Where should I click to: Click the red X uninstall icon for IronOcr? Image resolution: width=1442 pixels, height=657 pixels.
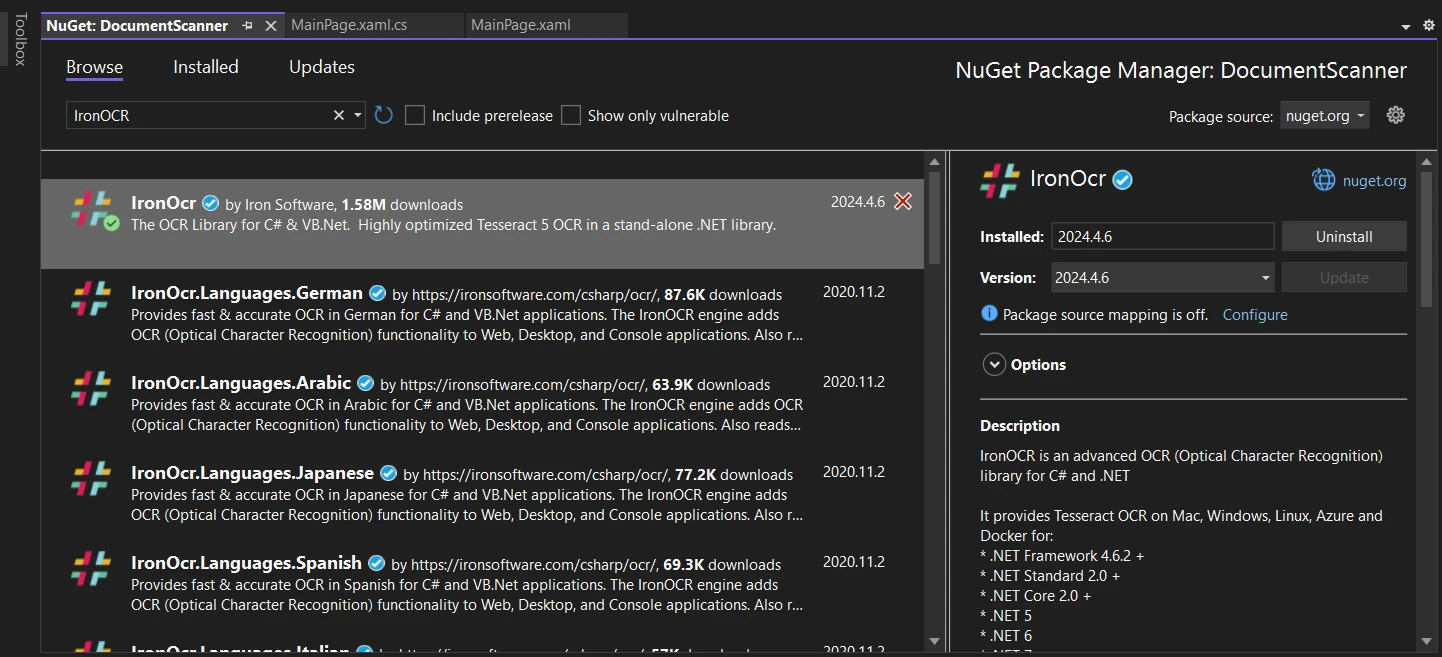tap(903, 202)
